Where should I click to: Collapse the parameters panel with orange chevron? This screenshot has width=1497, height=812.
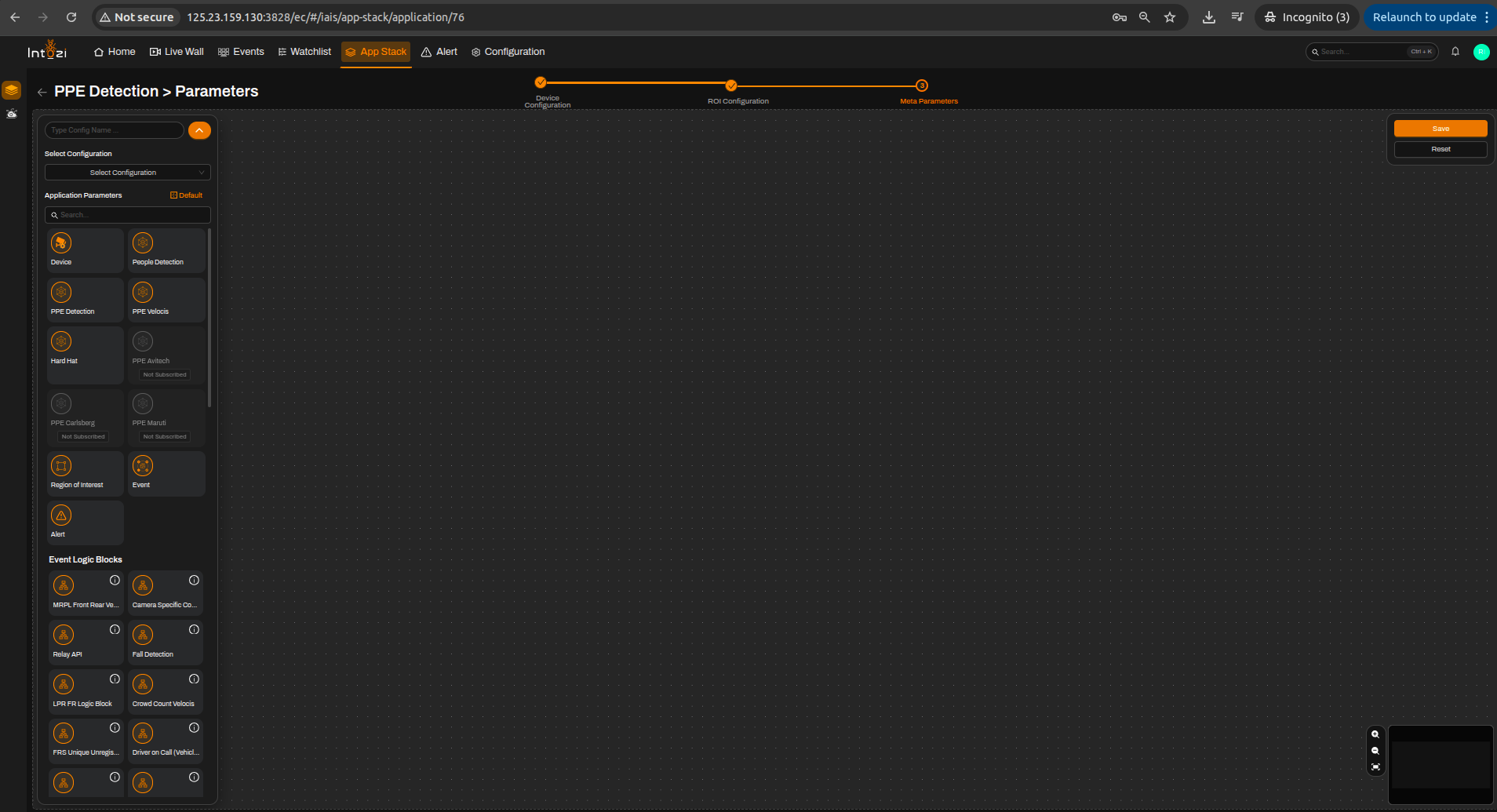199,130
